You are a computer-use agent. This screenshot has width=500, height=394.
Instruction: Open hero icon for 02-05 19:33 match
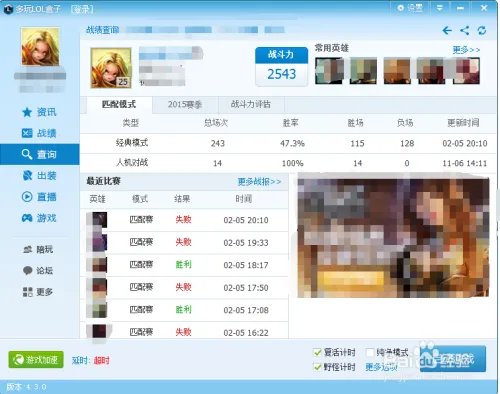pos(97,242)
